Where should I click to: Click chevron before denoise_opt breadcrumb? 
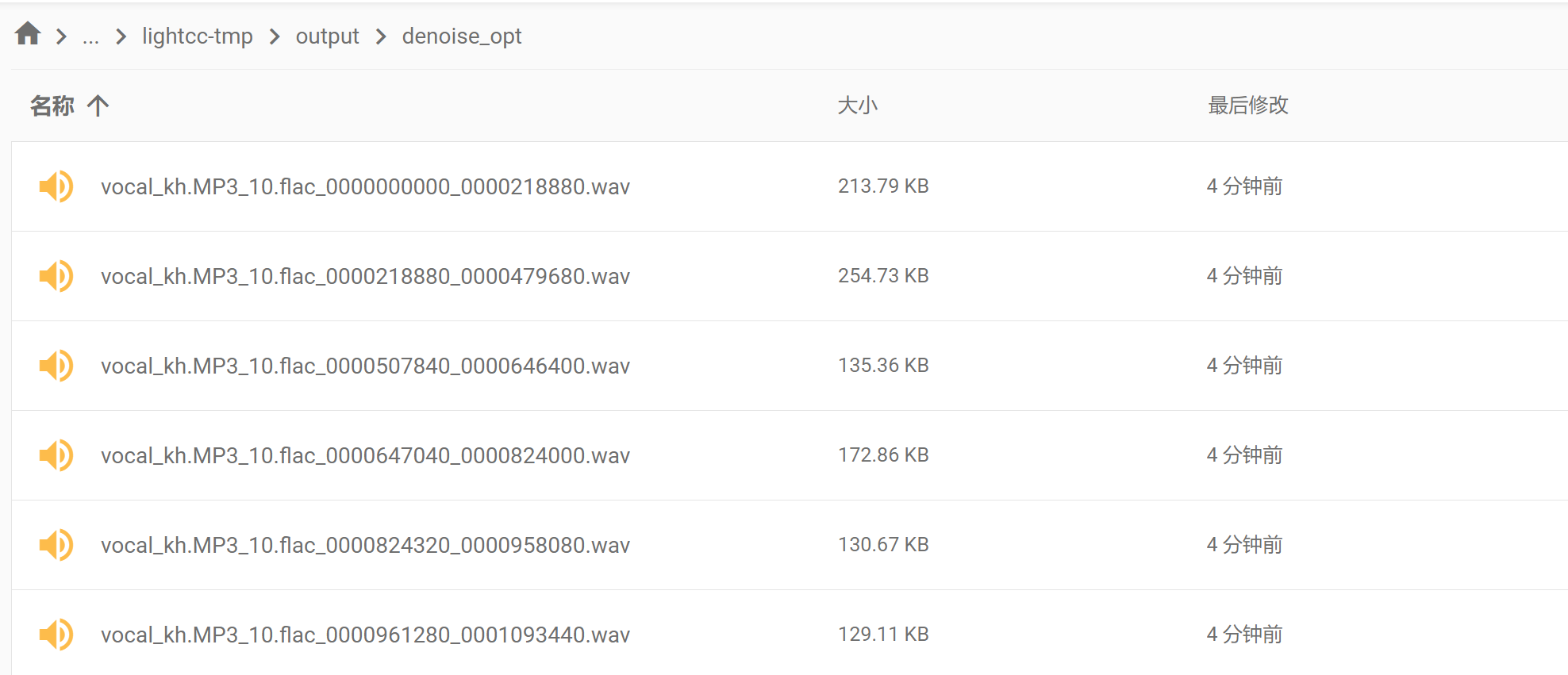(381, 36)
